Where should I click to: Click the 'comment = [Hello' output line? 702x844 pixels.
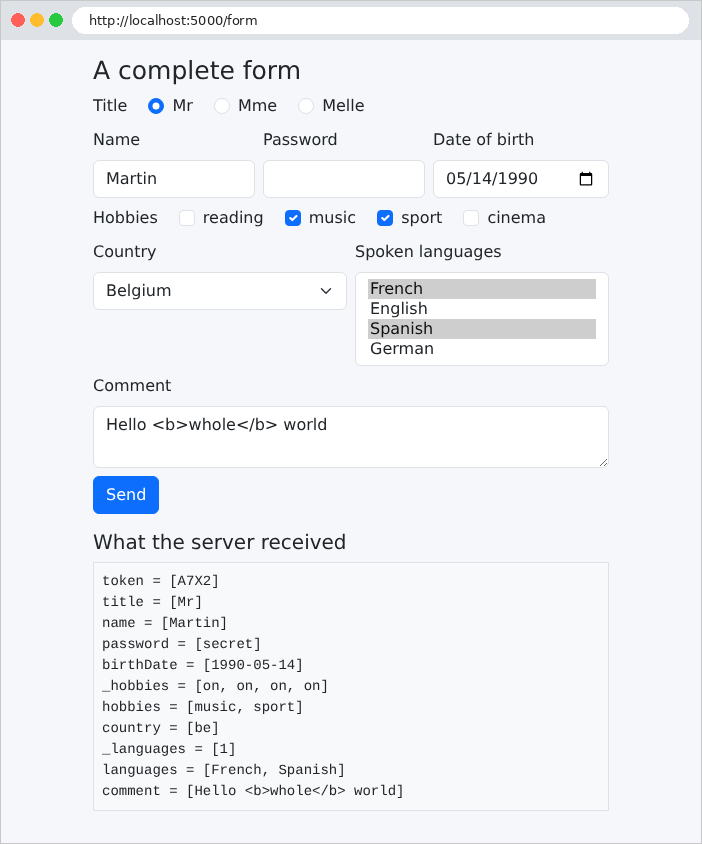[253, 791]
